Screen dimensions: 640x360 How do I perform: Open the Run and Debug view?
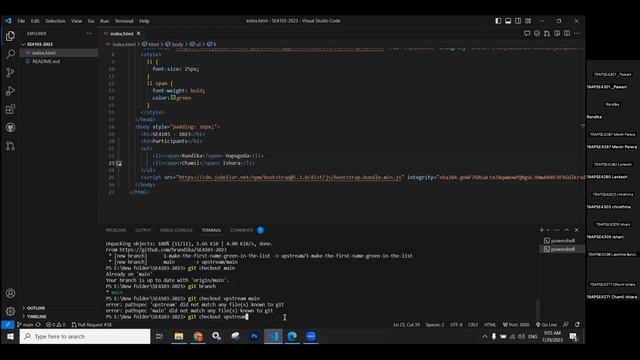click(x=10, y=91)
